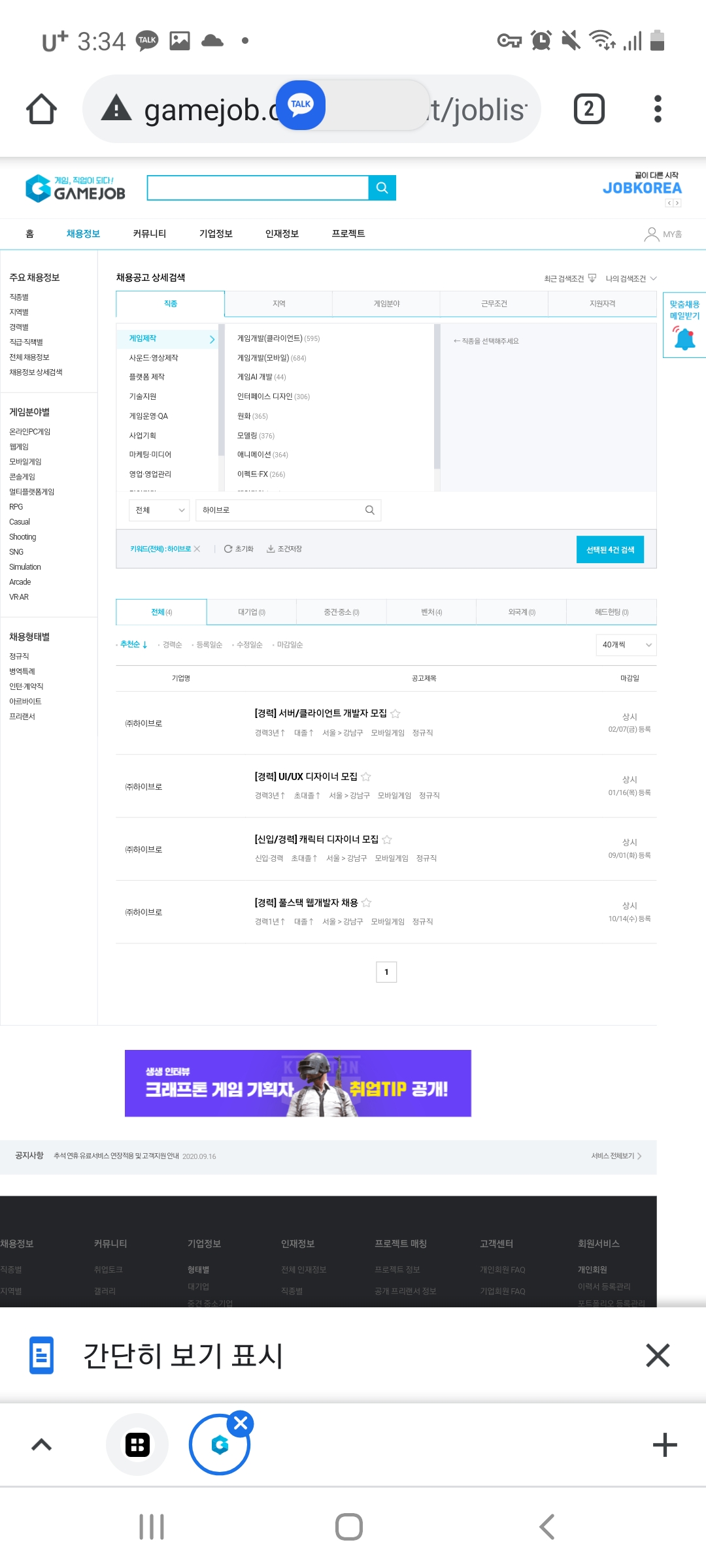
Task: Click the 선택된 4건 검색 button
Action: pyautogui.click(x=610, y=549)
